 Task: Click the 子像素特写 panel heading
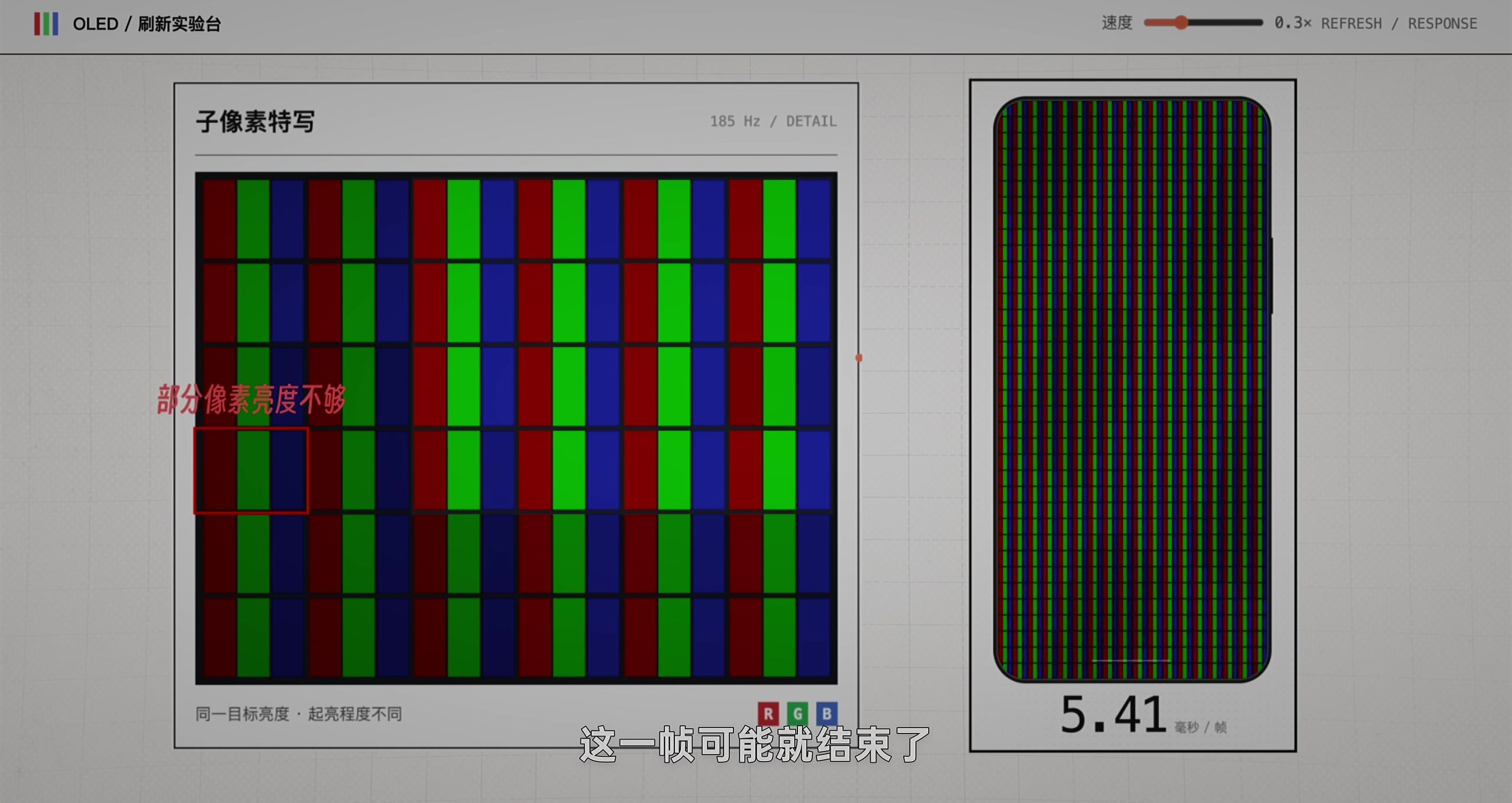click(255, 122)
